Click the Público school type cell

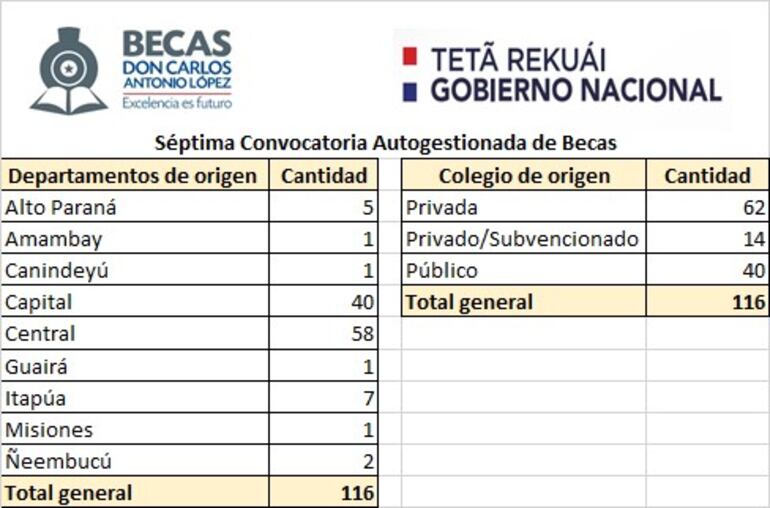click(x=524, y=270)
